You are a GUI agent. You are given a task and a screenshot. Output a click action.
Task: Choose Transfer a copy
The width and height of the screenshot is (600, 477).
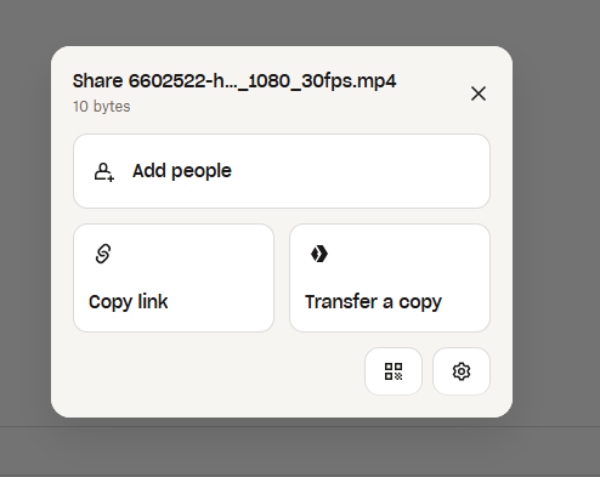(x=390, y=278)
